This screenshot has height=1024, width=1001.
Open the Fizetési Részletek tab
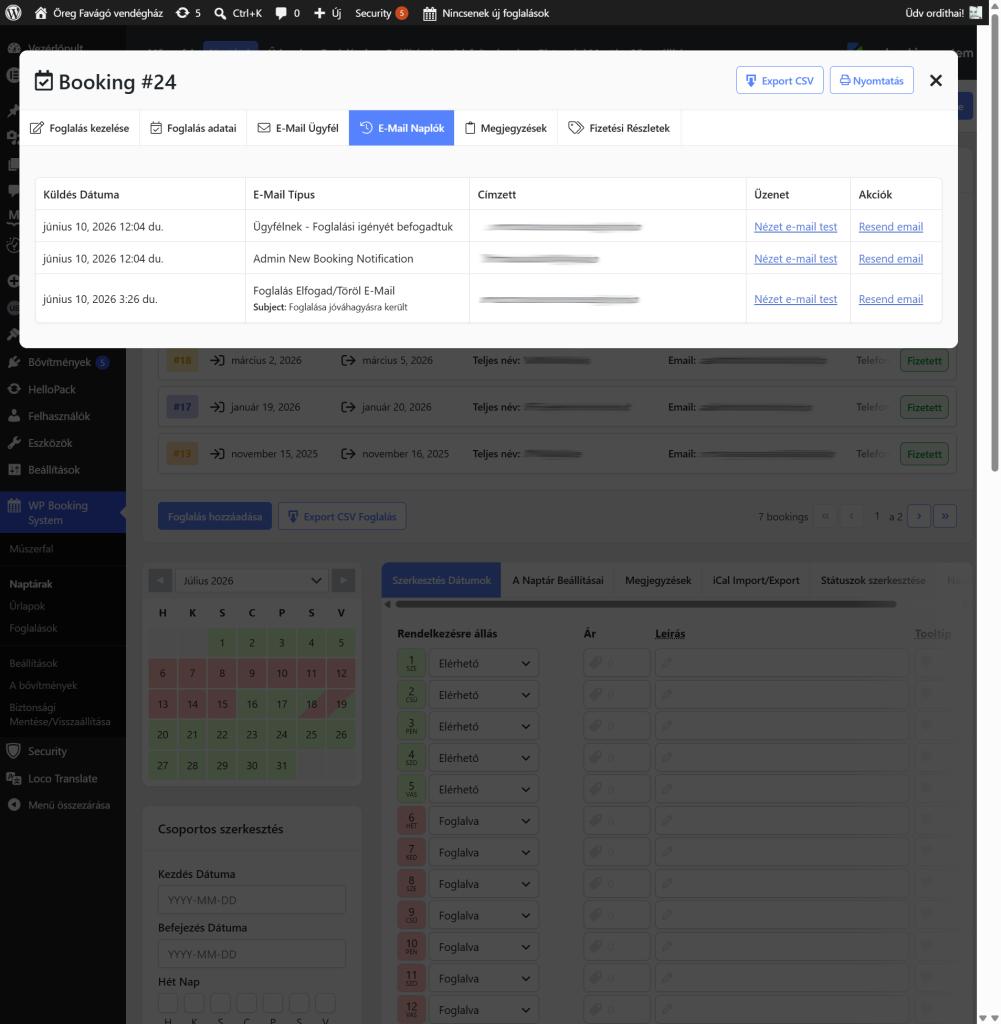click(619, 128)
